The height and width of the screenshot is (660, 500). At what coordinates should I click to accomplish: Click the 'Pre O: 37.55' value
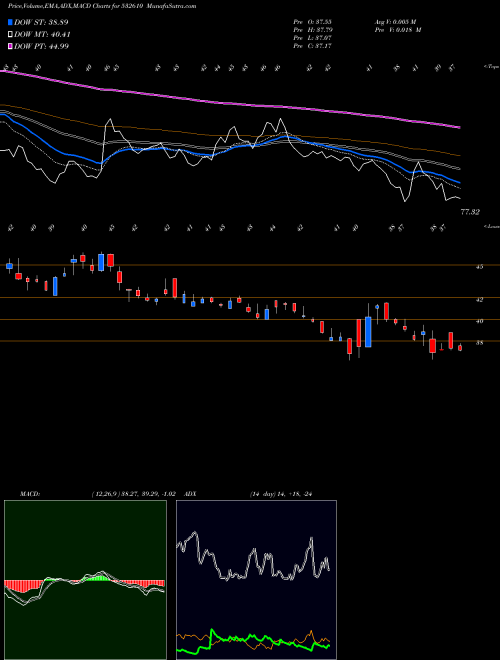point(313,22)
